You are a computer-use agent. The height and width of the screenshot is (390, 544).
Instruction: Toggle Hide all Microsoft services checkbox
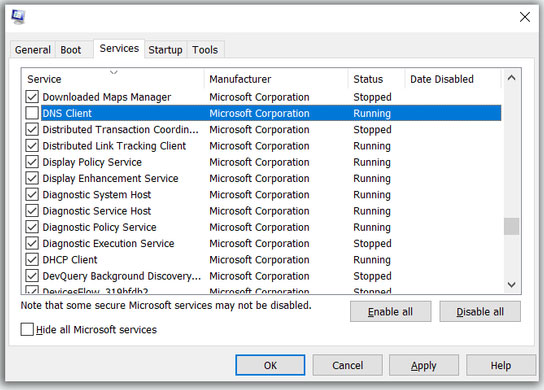tap(27, 329)
